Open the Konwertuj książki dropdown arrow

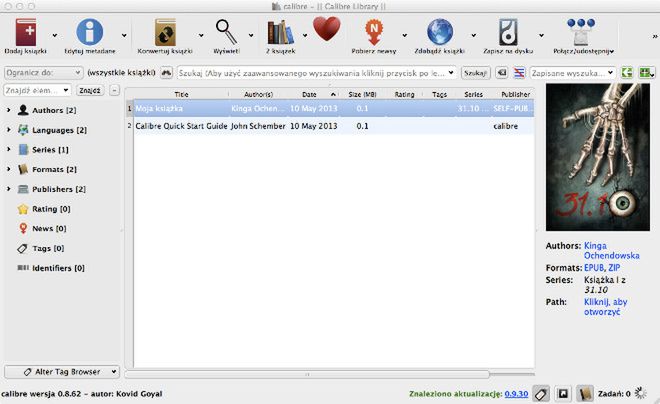(201, 36)
